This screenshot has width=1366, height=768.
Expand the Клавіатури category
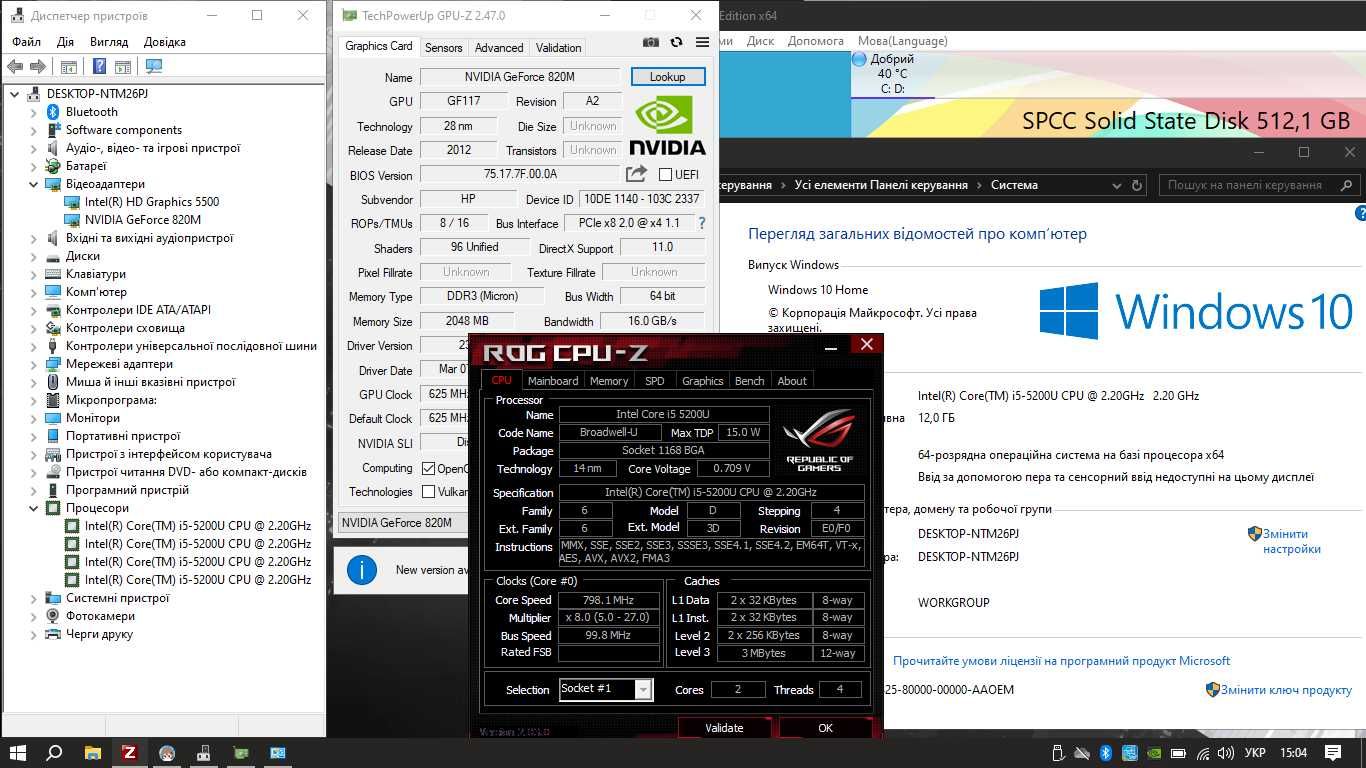coord(34,274)
